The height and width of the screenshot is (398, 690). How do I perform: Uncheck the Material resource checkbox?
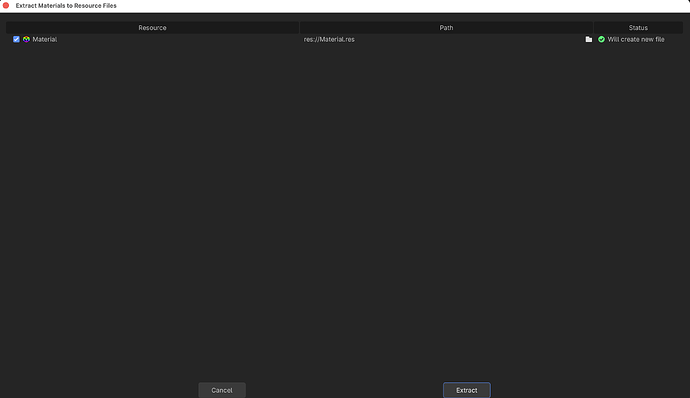tap(16, 39)
